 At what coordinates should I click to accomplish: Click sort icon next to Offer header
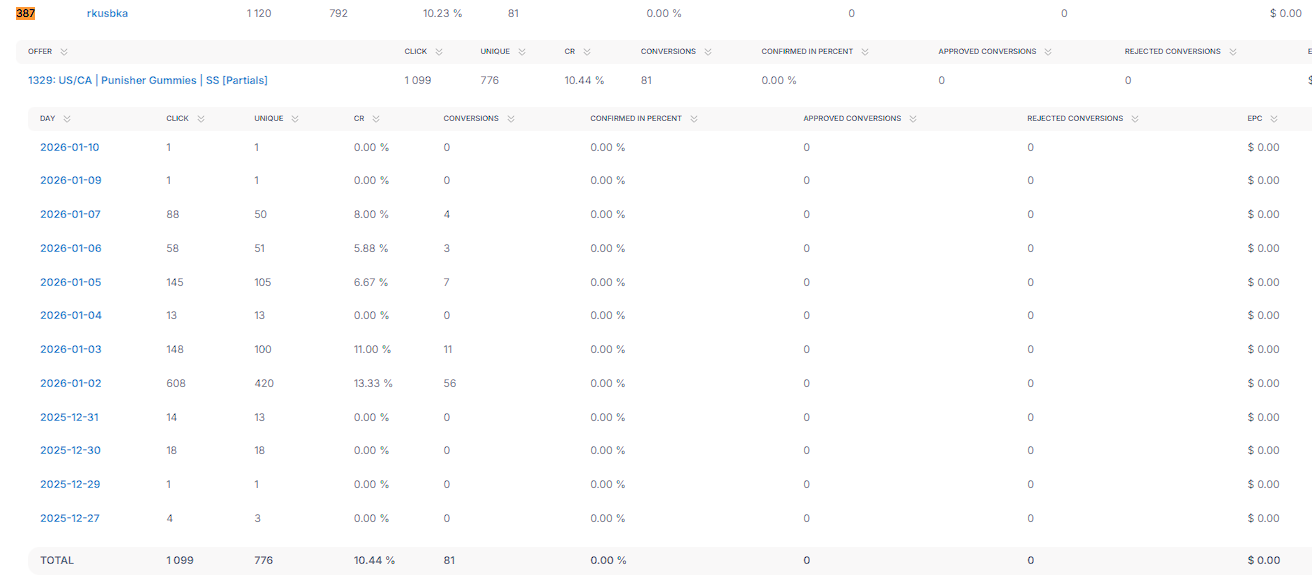64,52
